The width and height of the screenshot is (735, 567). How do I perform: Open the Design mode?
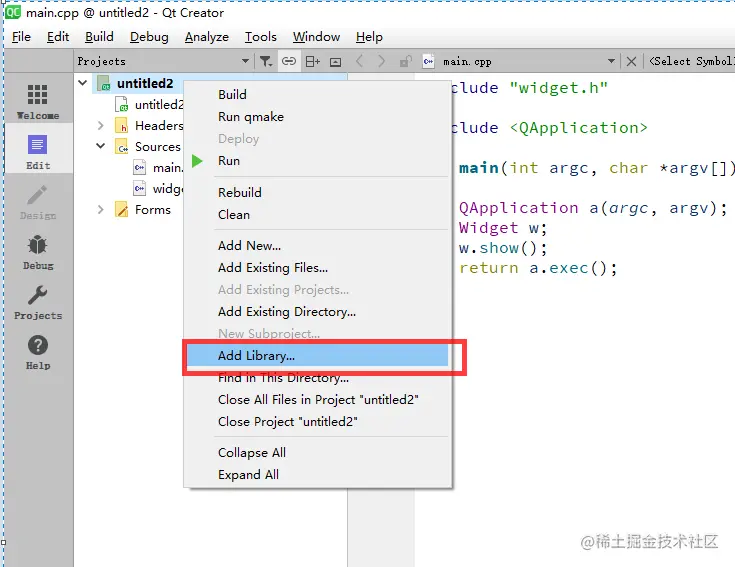coord(38,202)
